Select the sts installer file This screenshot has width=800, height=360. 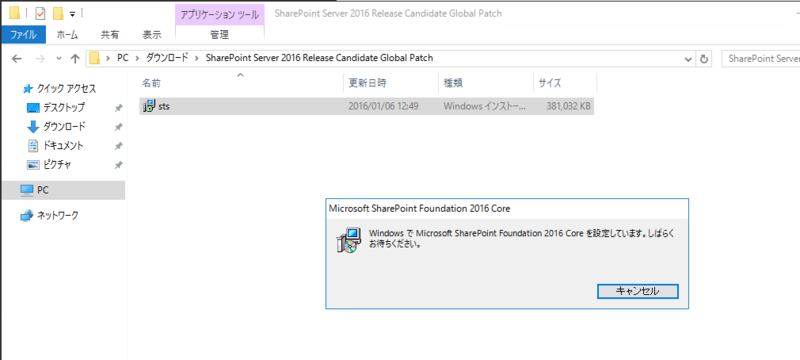366,107
